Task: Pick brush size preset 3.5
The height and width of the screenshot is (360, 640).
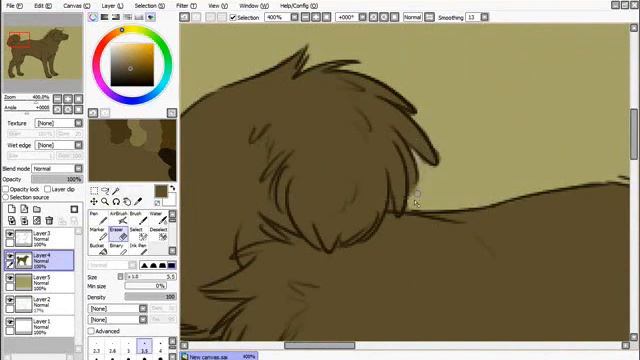Action: [144, 346]
